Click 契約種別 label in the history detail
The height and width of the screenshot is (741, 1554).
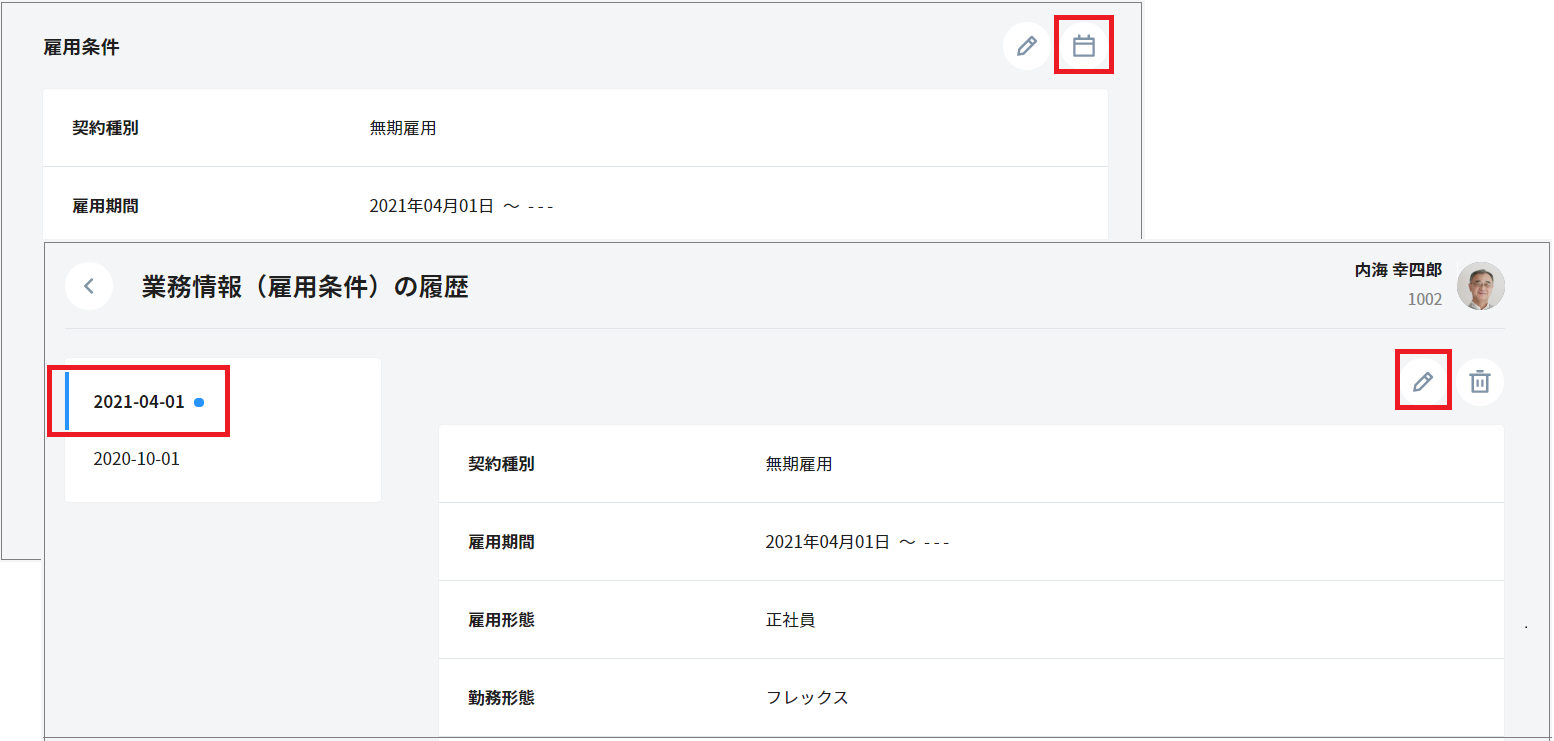tap(501, 464)
